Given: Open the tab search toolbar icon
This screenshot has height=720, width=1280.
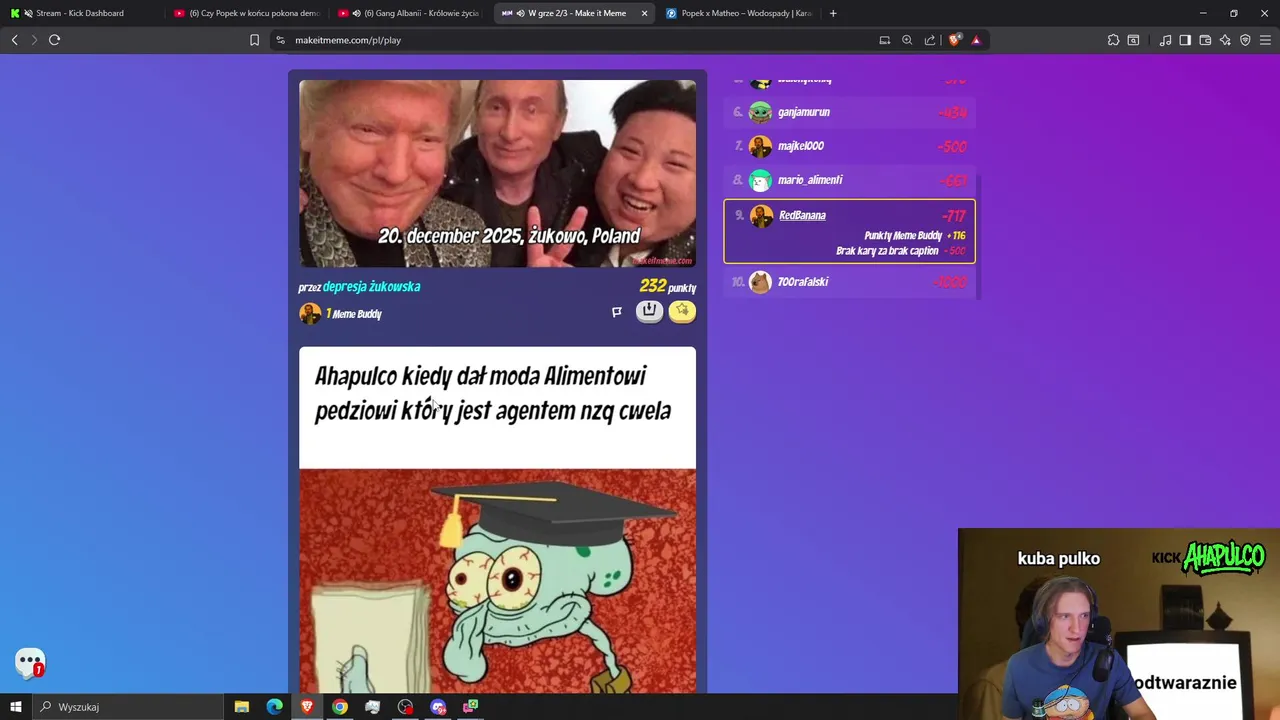Looking at the screenshot, I should [x=1133, y=40].
